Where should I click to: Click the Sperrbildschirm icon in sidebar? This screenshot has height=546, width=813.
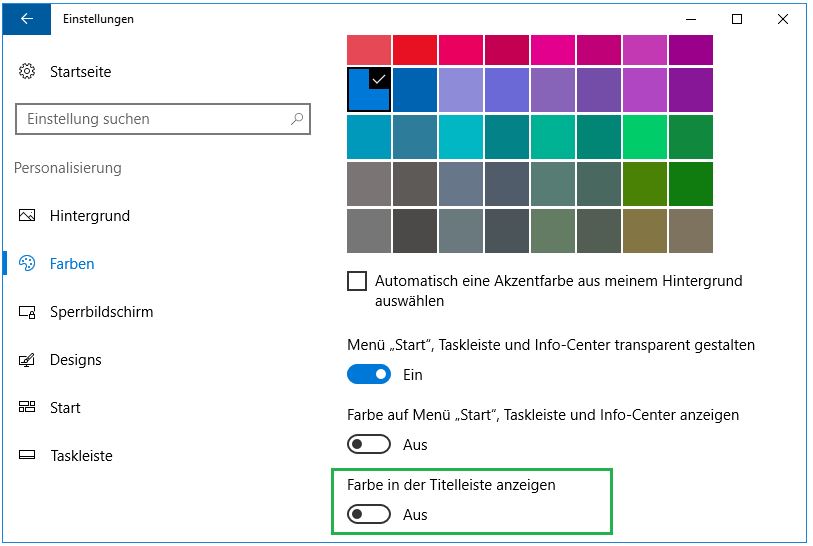(28, 312)
